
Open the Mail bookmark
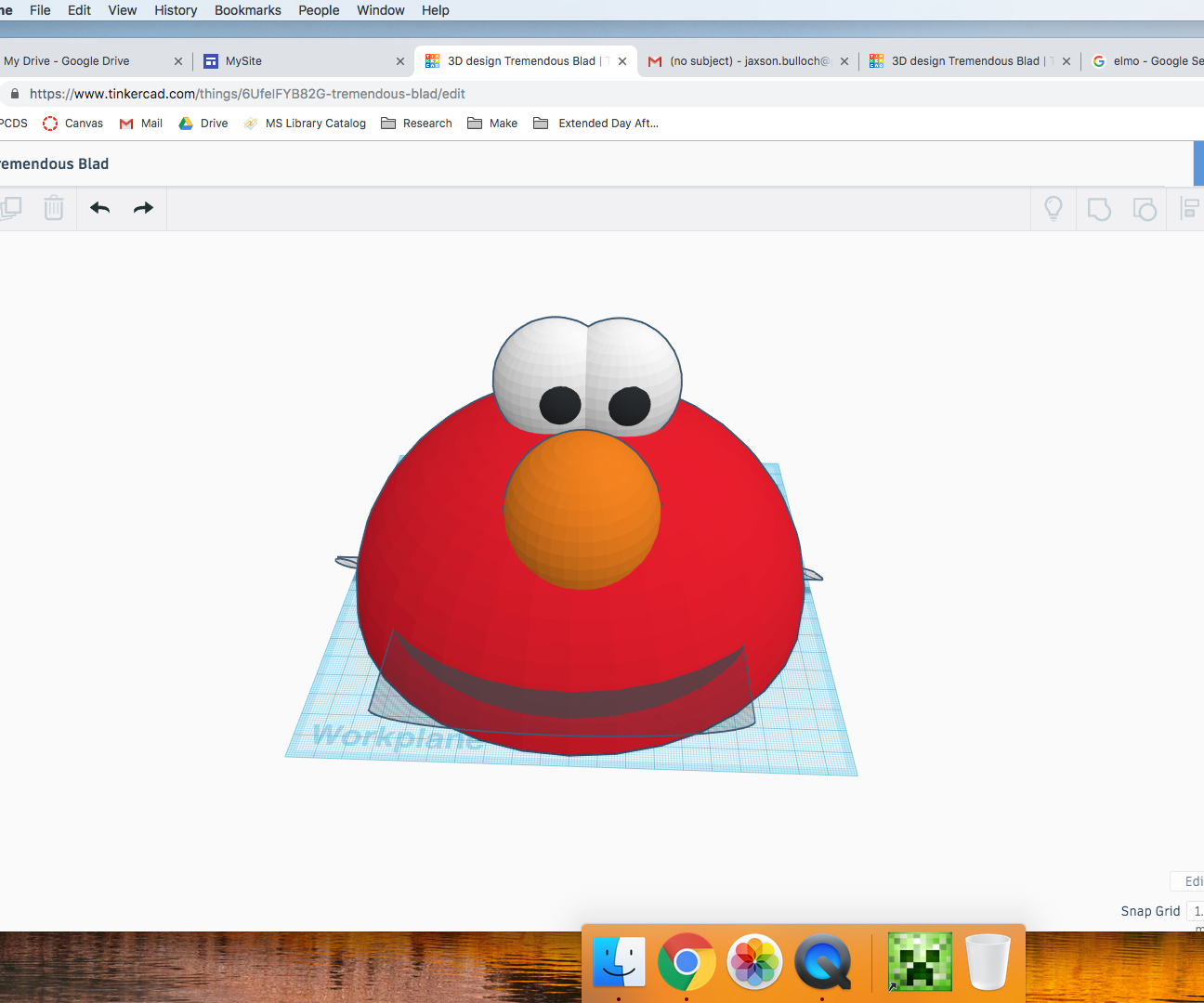pos(141,124)
